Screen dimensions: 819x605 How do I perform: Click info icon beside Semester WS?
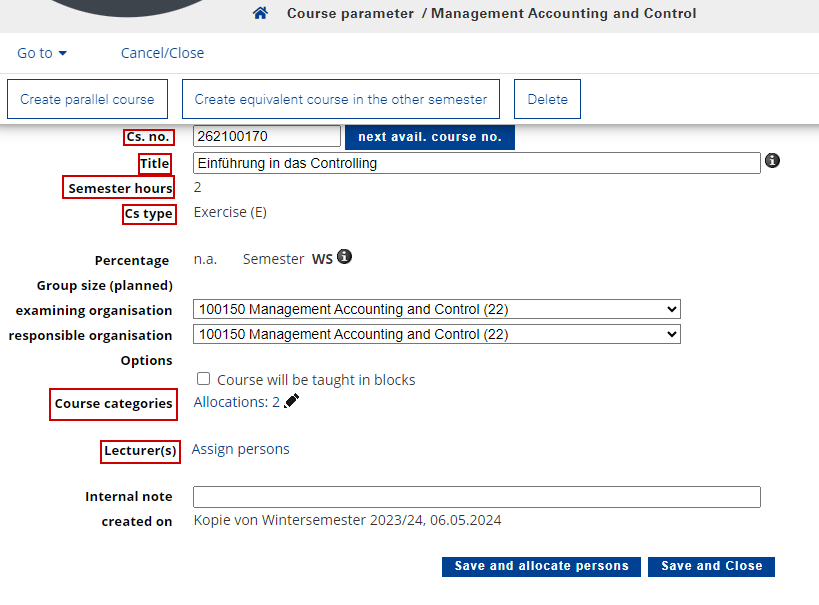coord(344,257)
